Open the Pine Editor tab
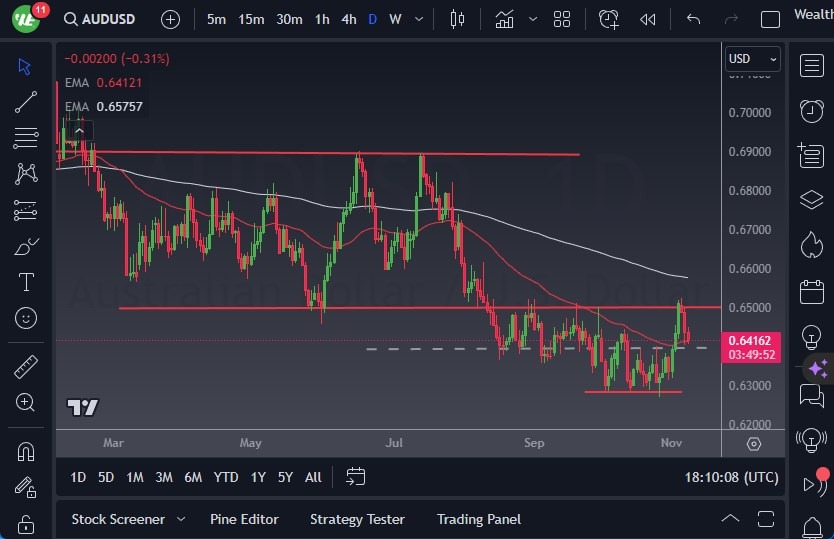 click(244, 519)
